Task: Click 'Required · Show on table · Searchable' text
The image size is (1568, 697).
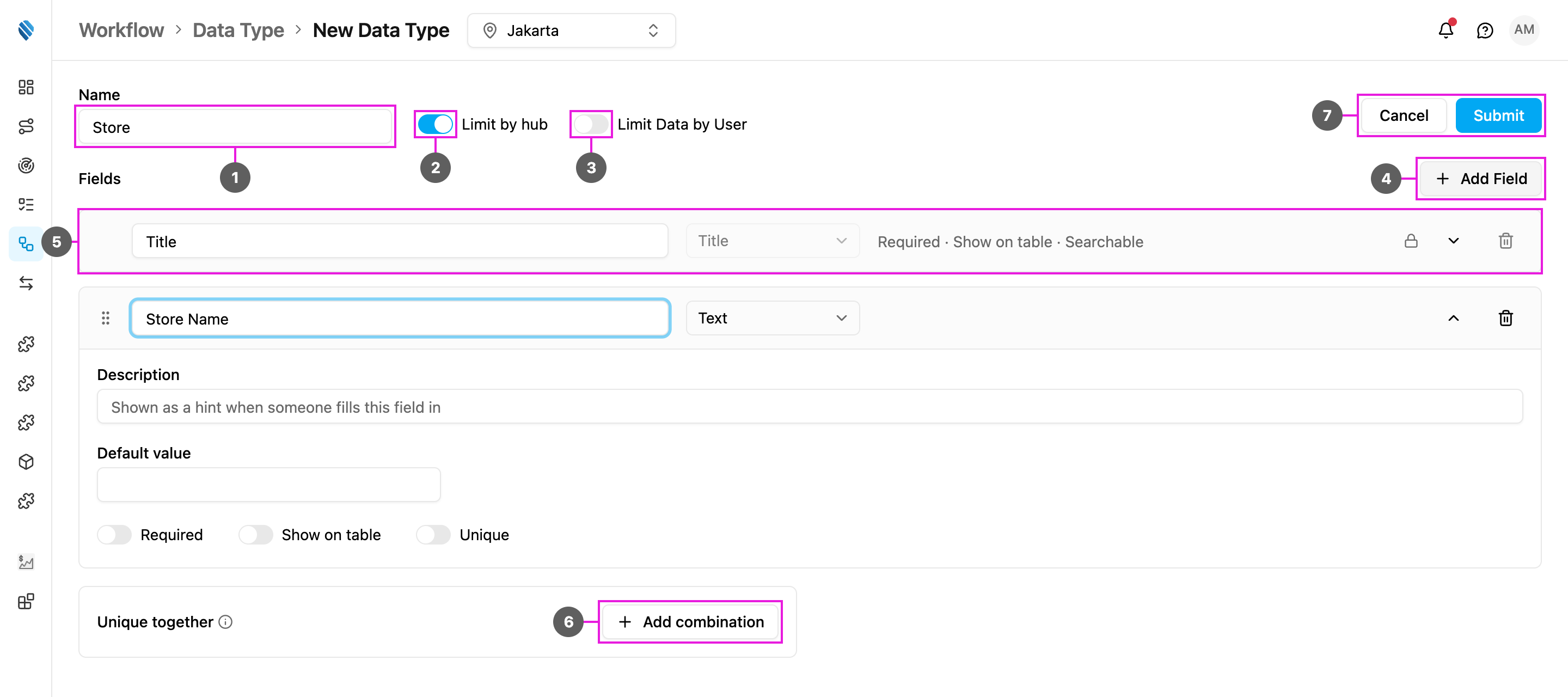Action: pos(1010,242)
